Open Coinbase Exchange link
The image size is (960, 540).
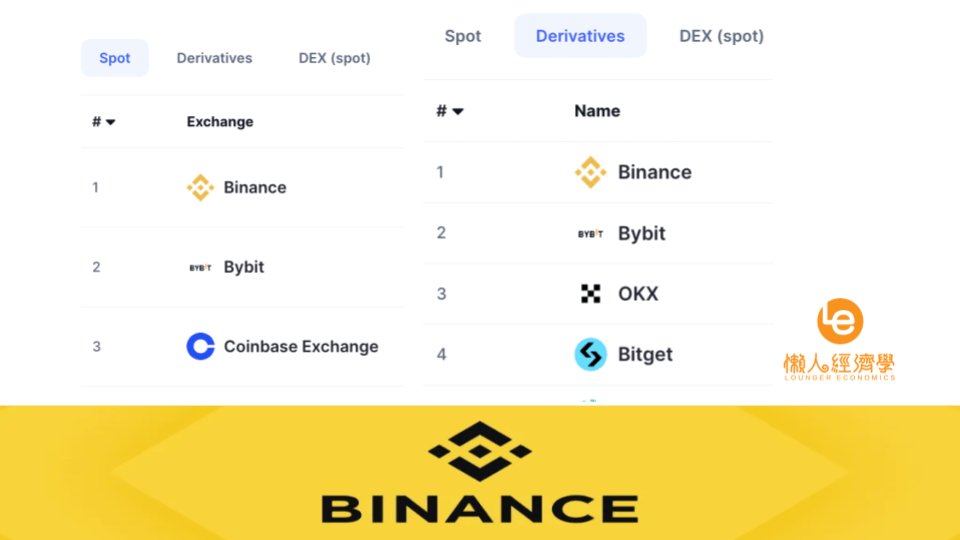[x=301, y=347]
